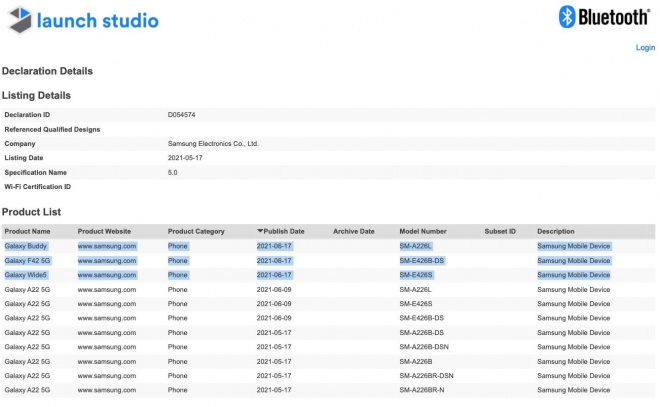Click the Publish Date sort arrow
The image size is (660, 407).
260,231
